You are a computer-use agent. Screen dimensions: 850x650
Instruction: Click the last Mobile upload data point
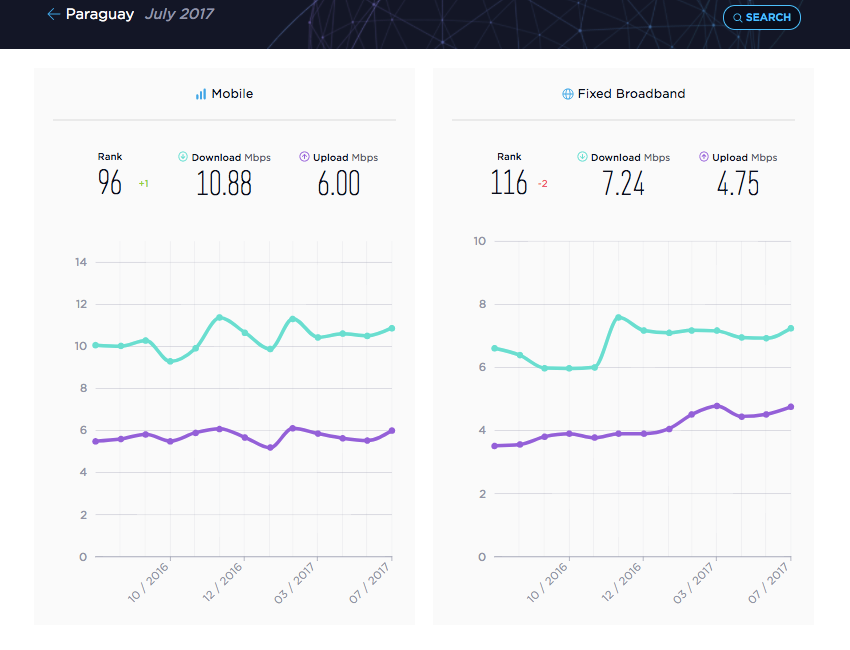[x=392, y=430]
